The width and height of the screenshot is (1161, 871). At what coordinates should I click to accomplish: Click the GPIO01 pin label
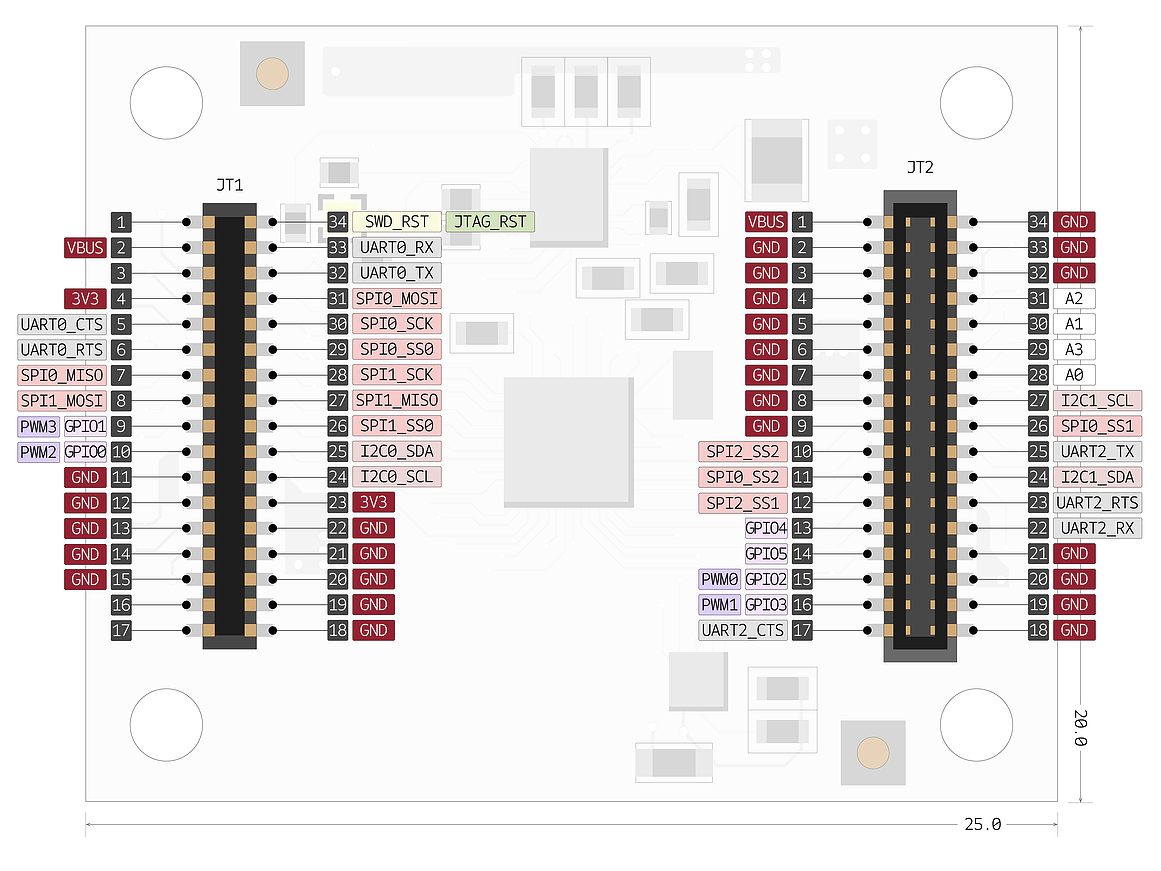(85, 426)
